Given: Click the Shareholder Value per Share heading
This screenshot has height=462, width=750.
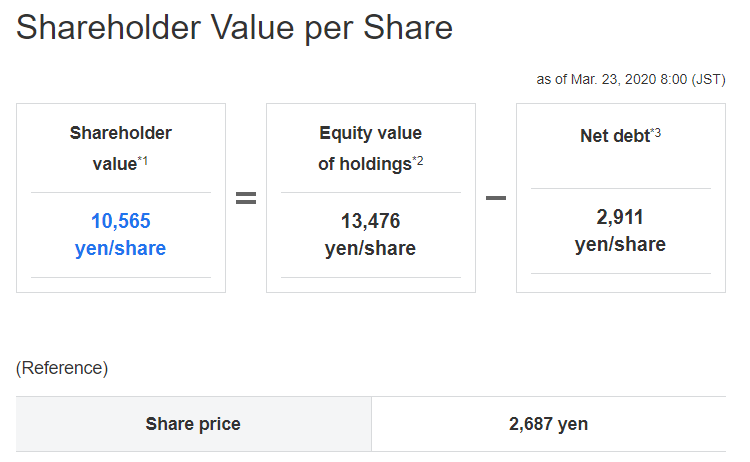Looking at the screenshot, I should pyautogui.click(x=235, y=28).
